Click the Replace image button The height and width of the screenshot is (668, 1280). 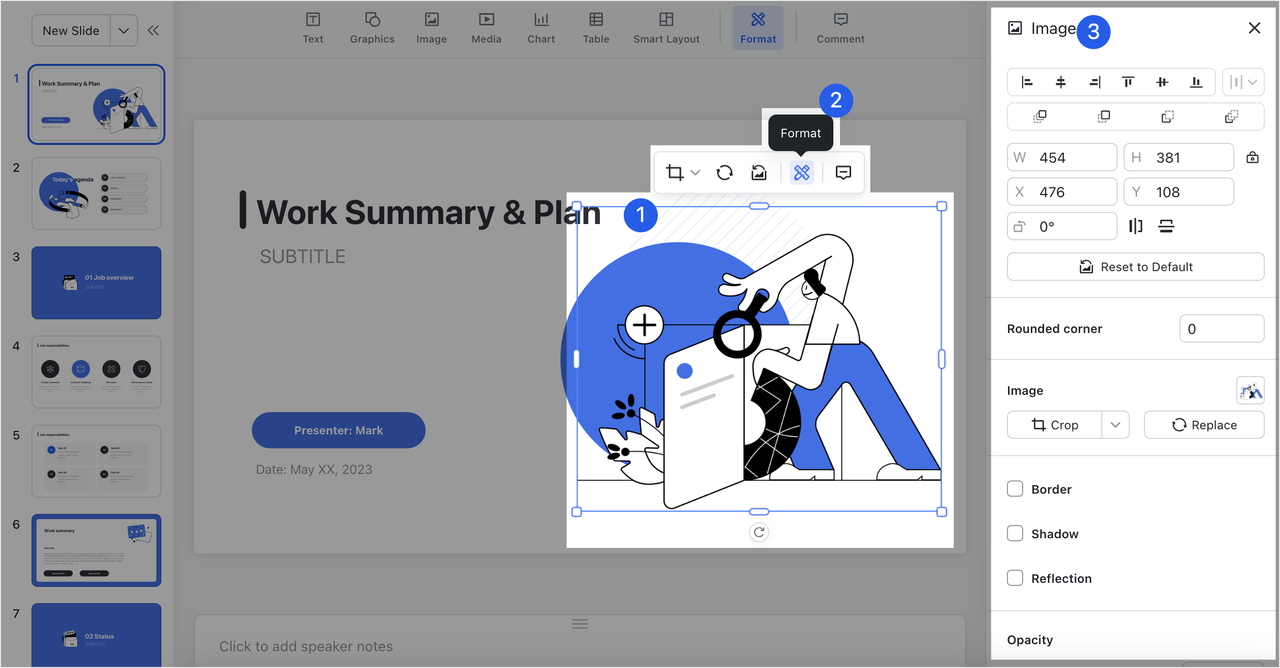(1204, 425)
